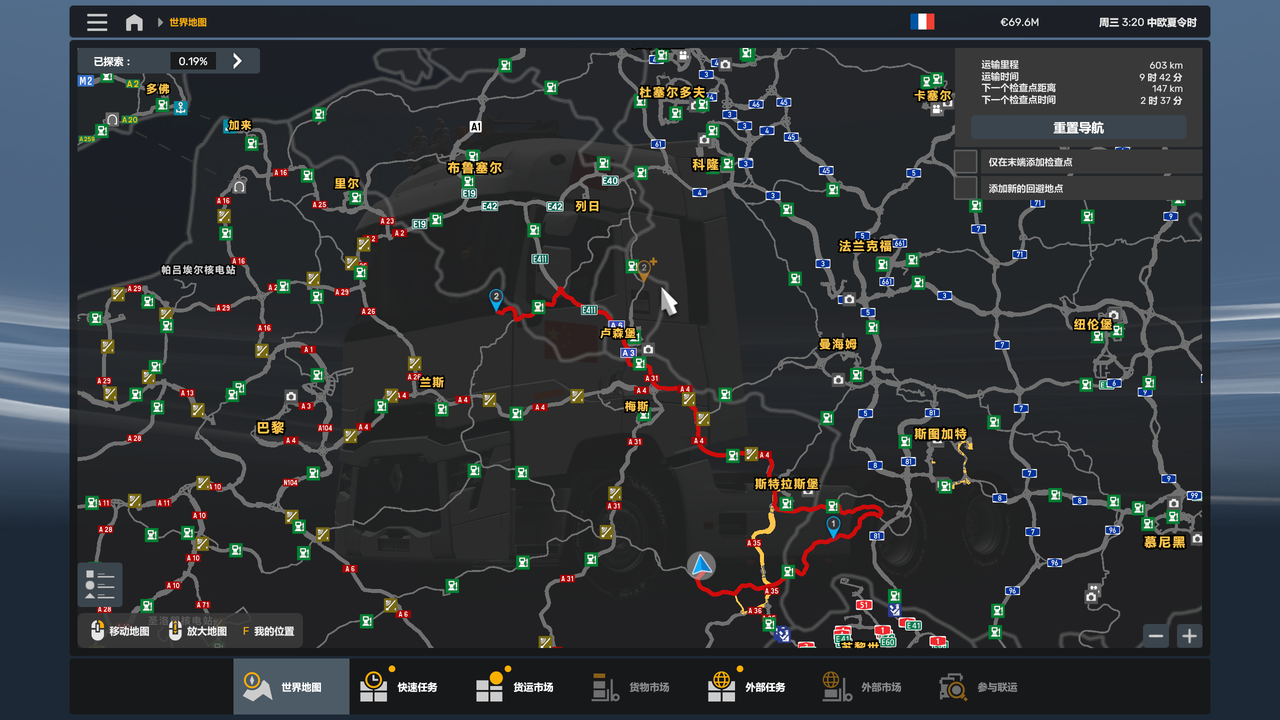Click the 列日 city label
The height and width of the screenshot is (720, 1280).
tap(587, 206)
